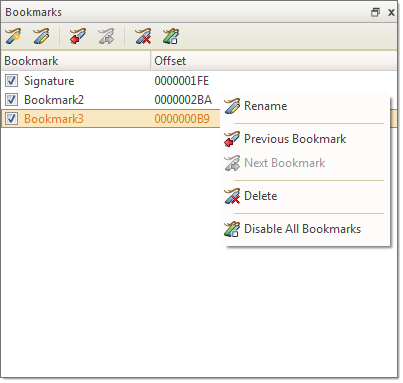Click the Delete Bookmark toolbar icon
Screen dimensions: 403x383
[143, 36]
